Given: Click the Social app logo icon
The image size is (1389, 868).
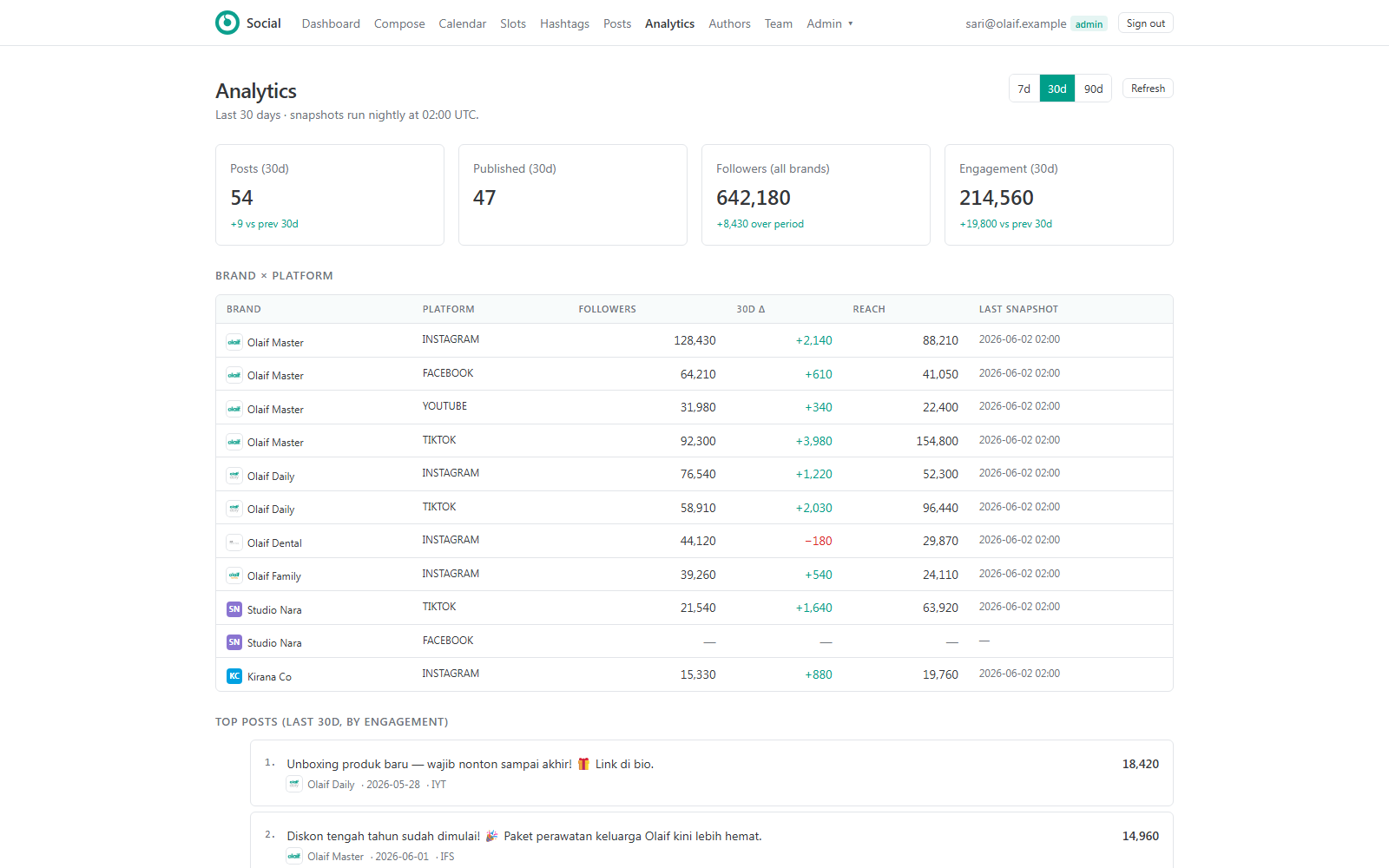Looking at the screenshot, I should (227, 23).
